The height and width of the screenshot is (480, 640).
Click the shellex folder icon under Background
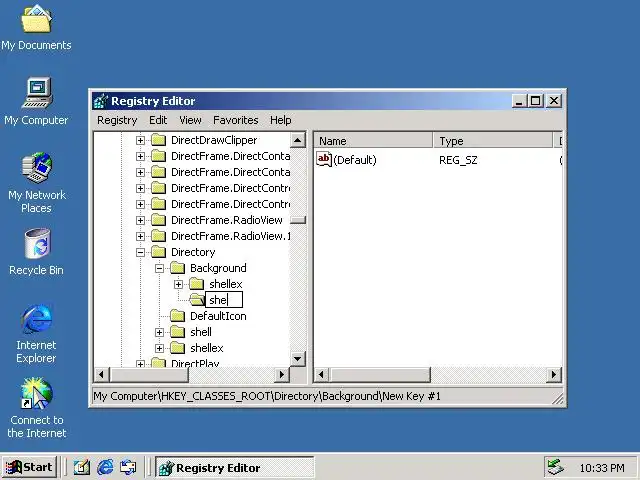point(197,284)
